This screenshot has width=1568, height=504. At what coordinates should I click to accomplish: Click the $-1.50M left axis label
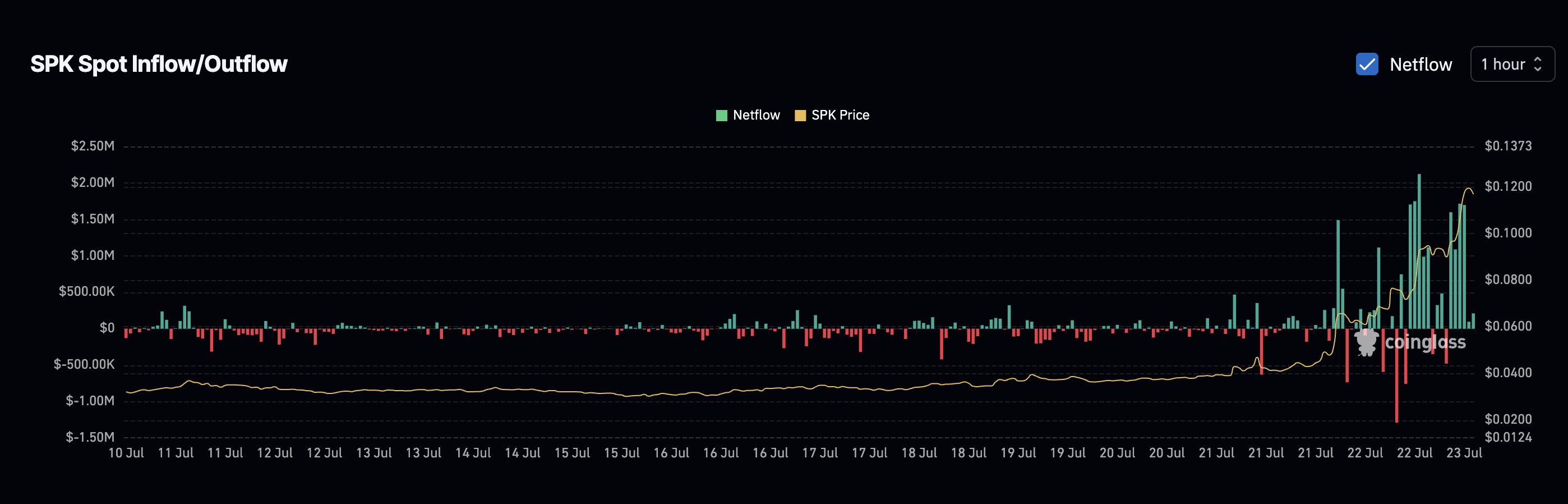[90, 437]
